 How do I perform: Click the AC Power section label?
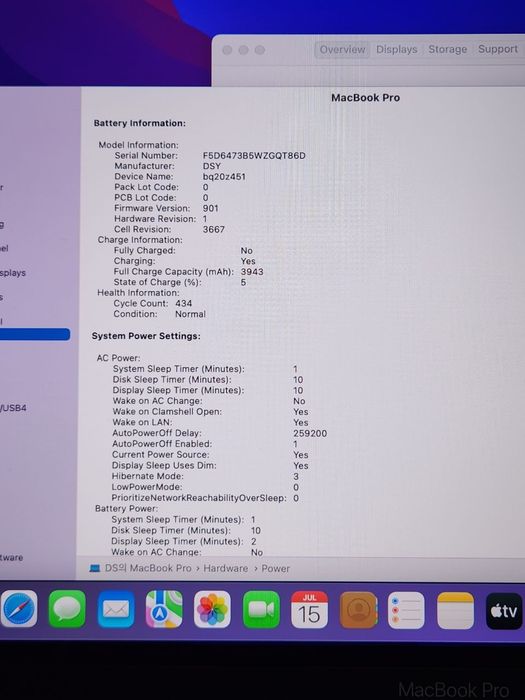pyautogui.click(x=118, y=358)
